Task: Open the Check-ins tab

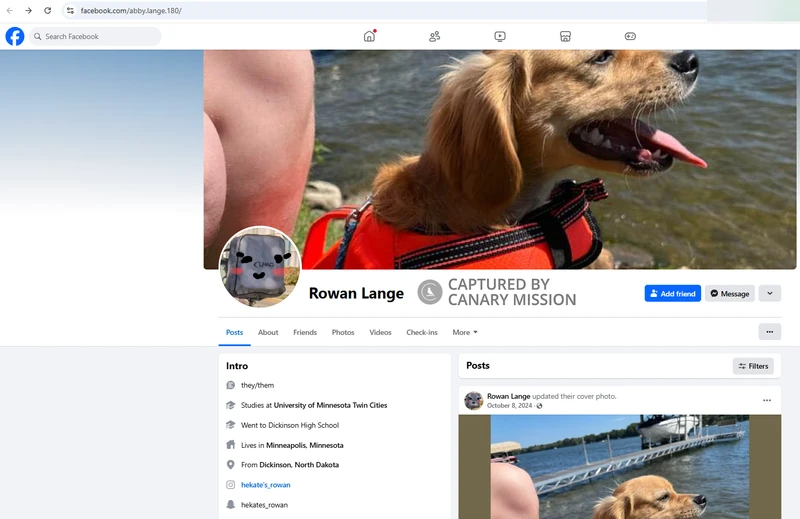Action: click(x=422, y=332)
